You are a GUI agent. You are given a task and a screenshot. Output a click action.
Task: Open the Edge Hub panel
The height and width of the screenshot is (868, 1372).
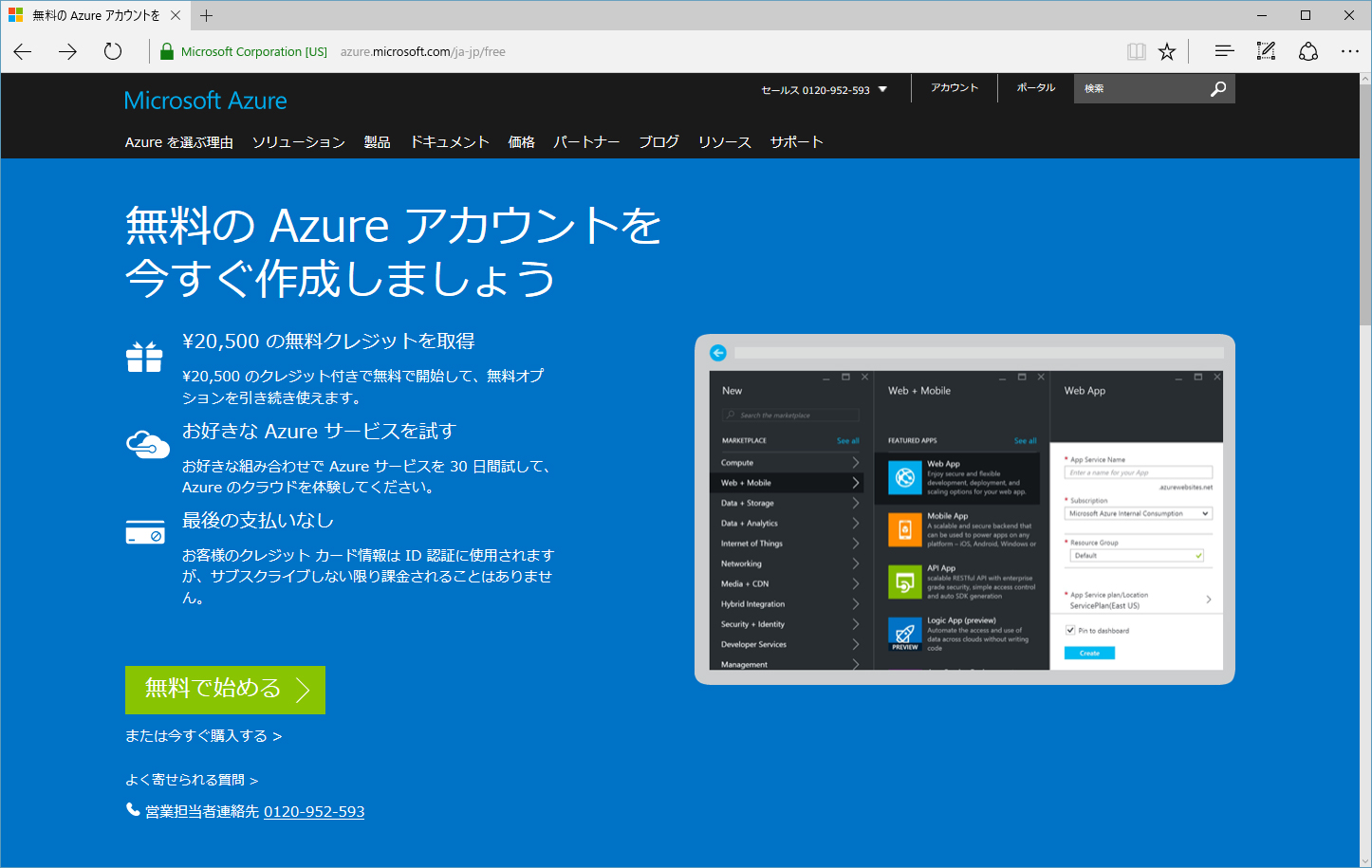pyautogui.click(x=1224, y=51)
